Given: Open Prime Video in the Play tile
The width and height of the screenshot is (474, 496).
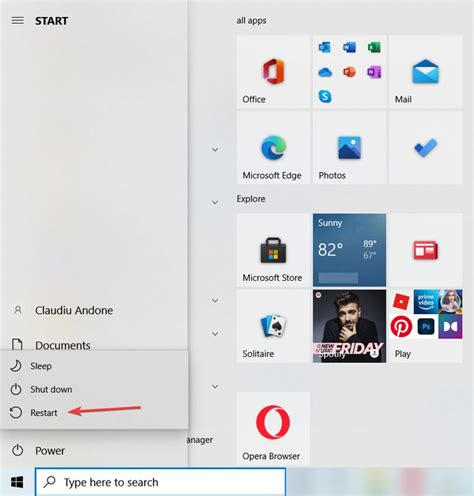Looking at the screenshot, I should tap(426, 302).
